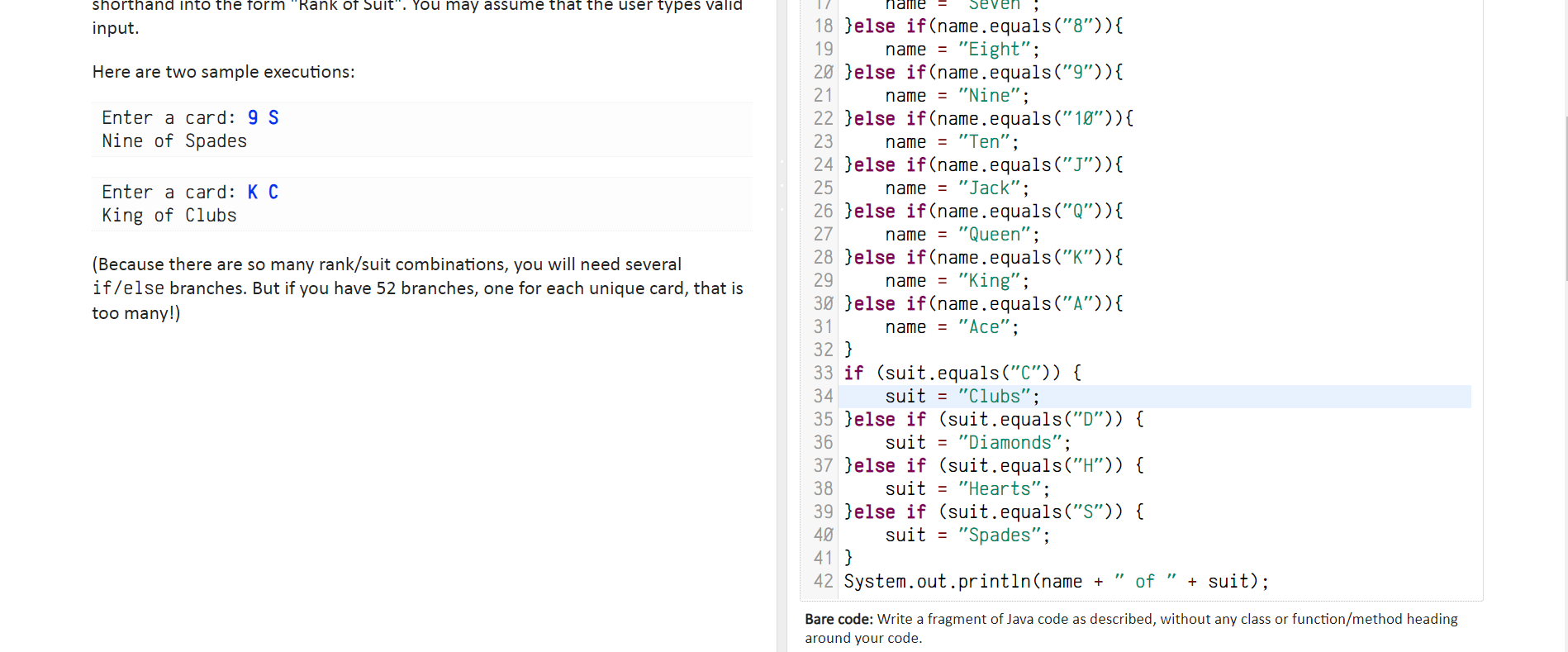This screenshot has width=1568, height=652.
Task: Click line 37 suit.equals("H")
Action: tap(994, 465)
